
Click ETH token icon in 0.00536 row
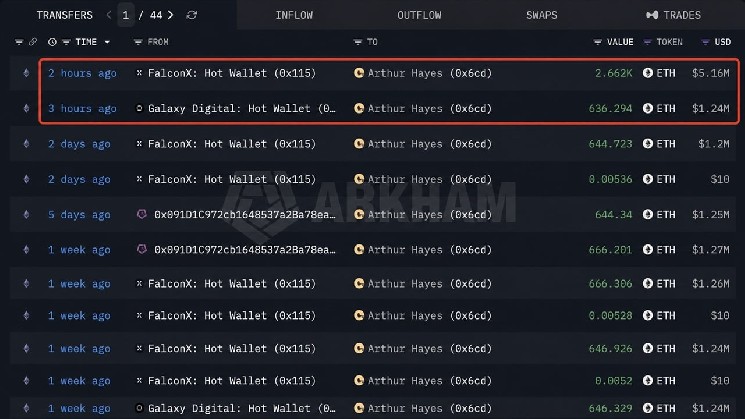click(x=648, y=179)
